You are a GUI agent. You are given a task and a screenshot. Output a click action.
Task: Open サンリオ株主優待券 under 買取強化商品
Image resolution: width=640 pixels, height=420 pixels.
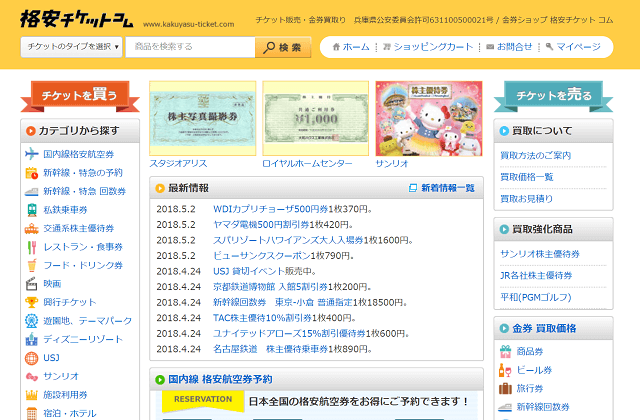coord(540,254)
